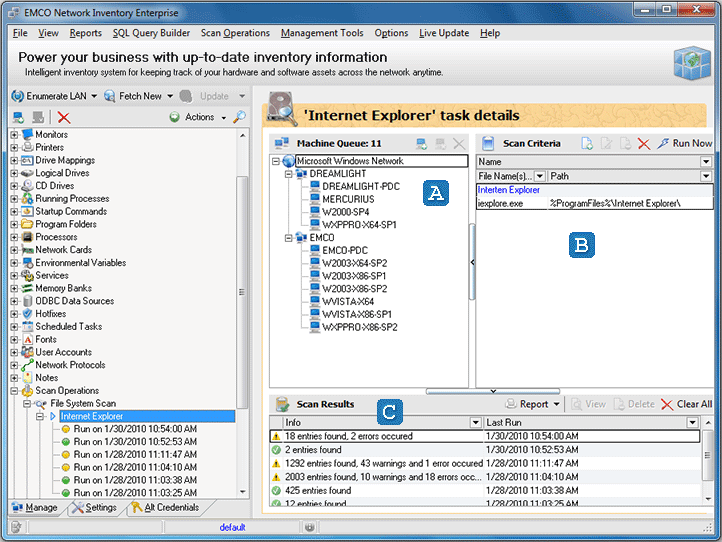This screenshot has height=542, width=722.
Task: Expand the Monitors tree node
Action: pos(15,135)
